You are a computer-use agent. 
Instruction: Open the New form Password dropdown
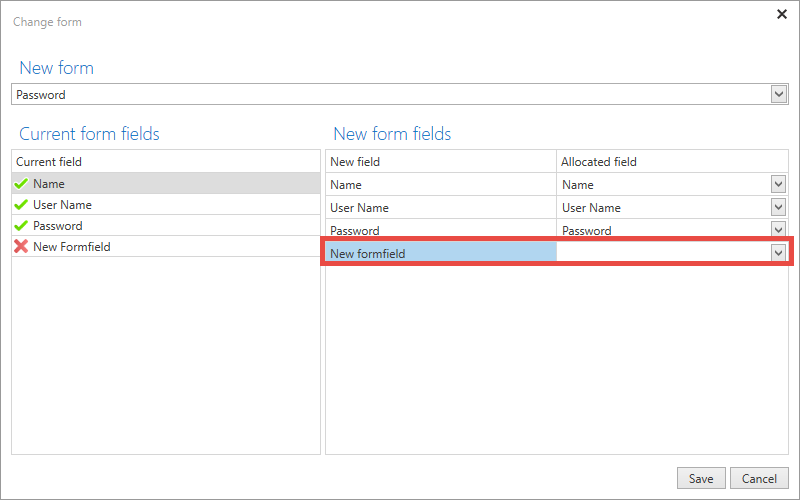click(779, 94)
